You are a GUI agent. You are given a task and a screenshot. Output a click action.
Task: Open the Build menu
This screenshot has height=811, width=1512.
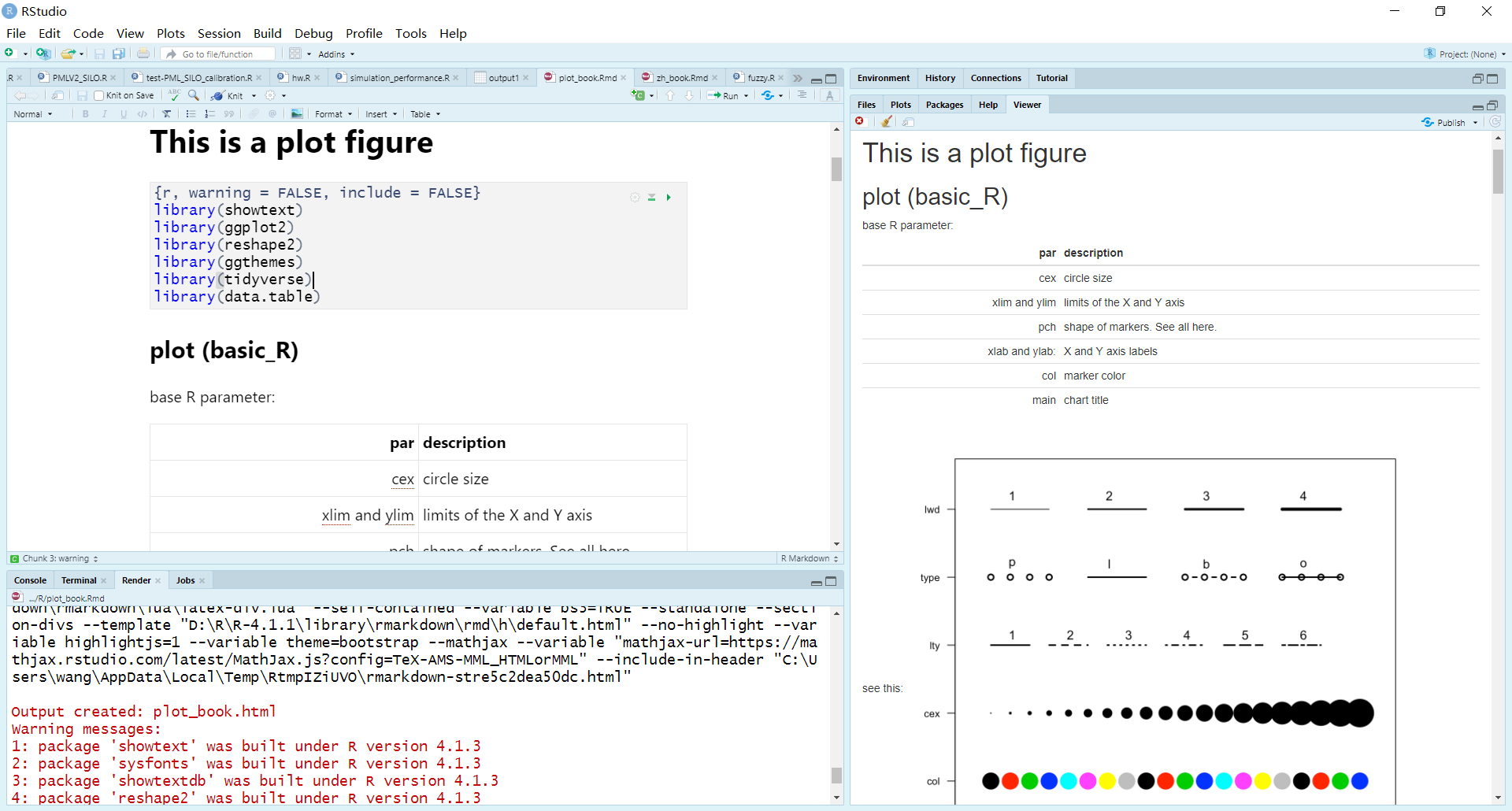click(x=268, y=33)
